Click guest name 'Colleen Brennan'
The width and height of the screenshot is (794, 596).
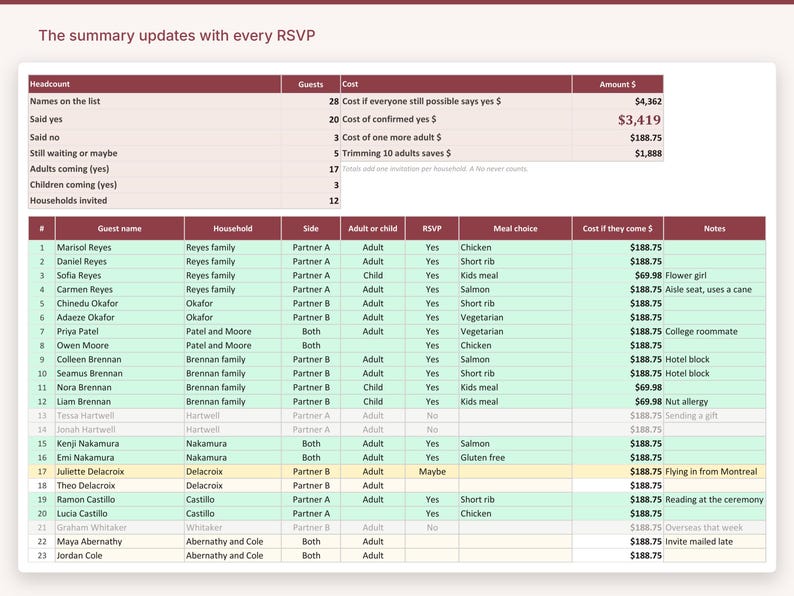pyautogui.click(x=89, y=360)
